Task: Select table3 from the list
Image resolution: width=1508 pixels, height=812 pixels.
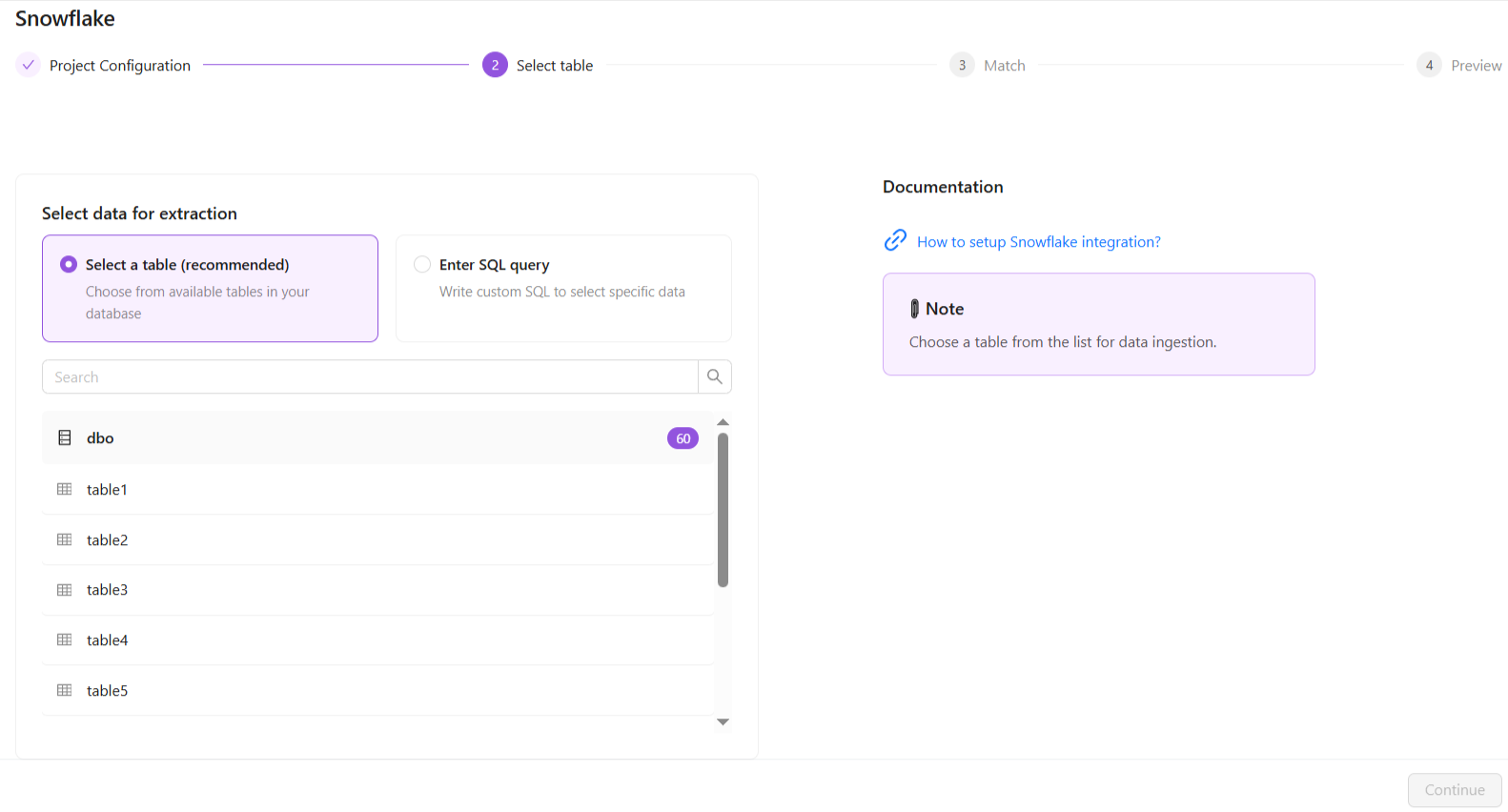Action: pos(377,590)
